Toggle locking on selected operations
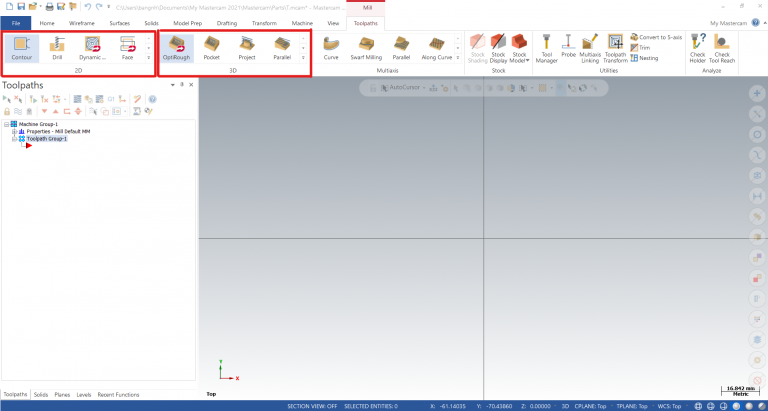768x411 pixels. (x=7, y=111)
